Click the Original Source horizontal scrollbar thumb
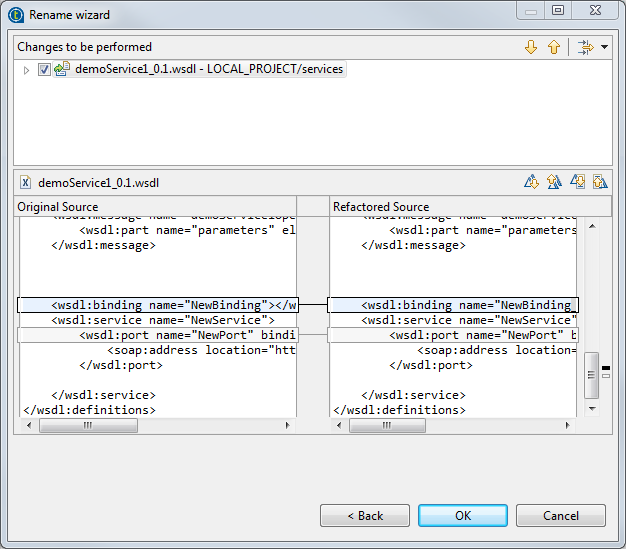 coord(88,426)
